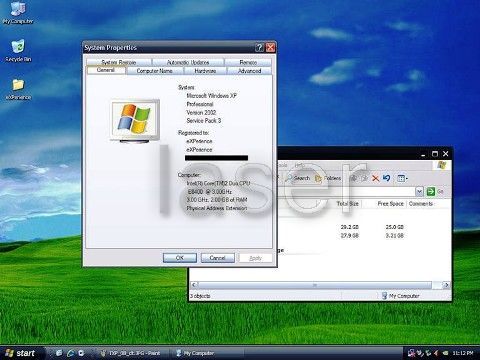
Task: Sort by the Free Space column header
Action: point(391,203)
